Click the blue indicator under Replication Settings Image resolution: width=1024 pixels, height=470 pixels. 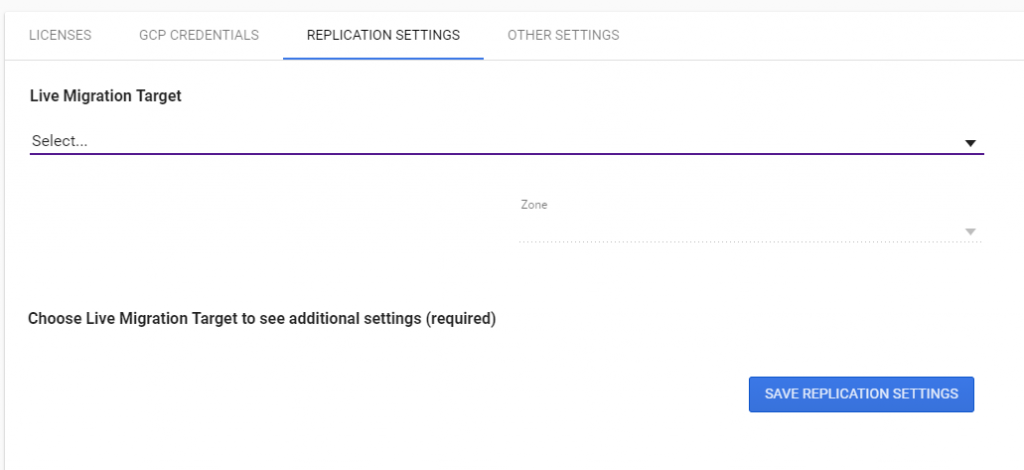point(383,58)
